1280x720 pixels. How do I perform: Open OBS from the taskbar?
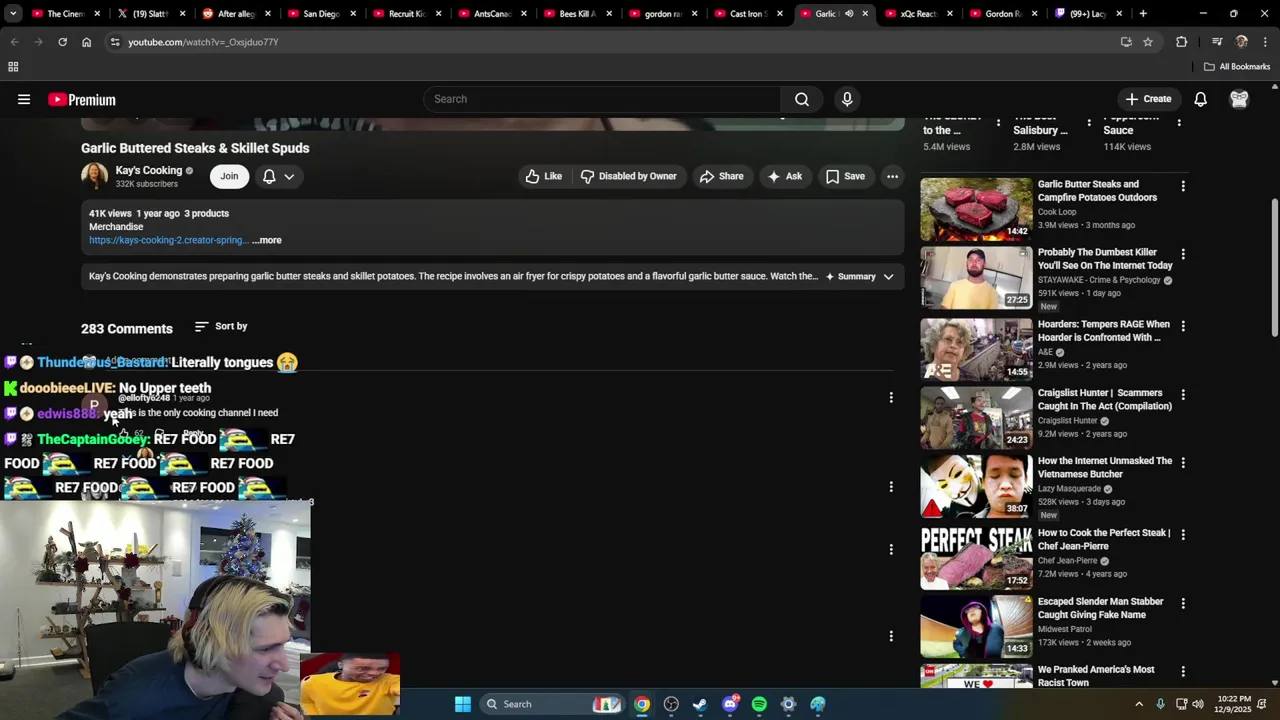[x=671, y=704]
